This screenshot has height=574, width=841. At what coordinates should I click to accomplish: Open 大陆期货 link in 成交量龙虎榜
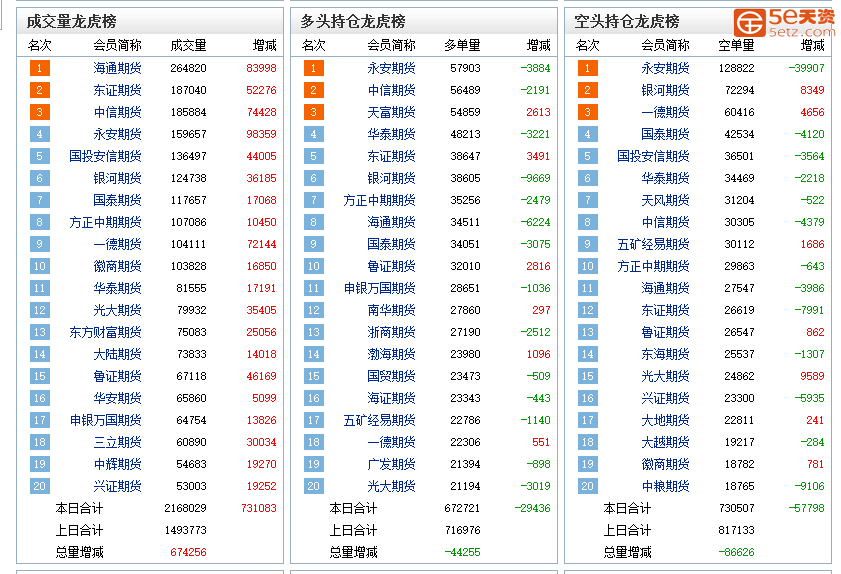click(x=117, y=354)
